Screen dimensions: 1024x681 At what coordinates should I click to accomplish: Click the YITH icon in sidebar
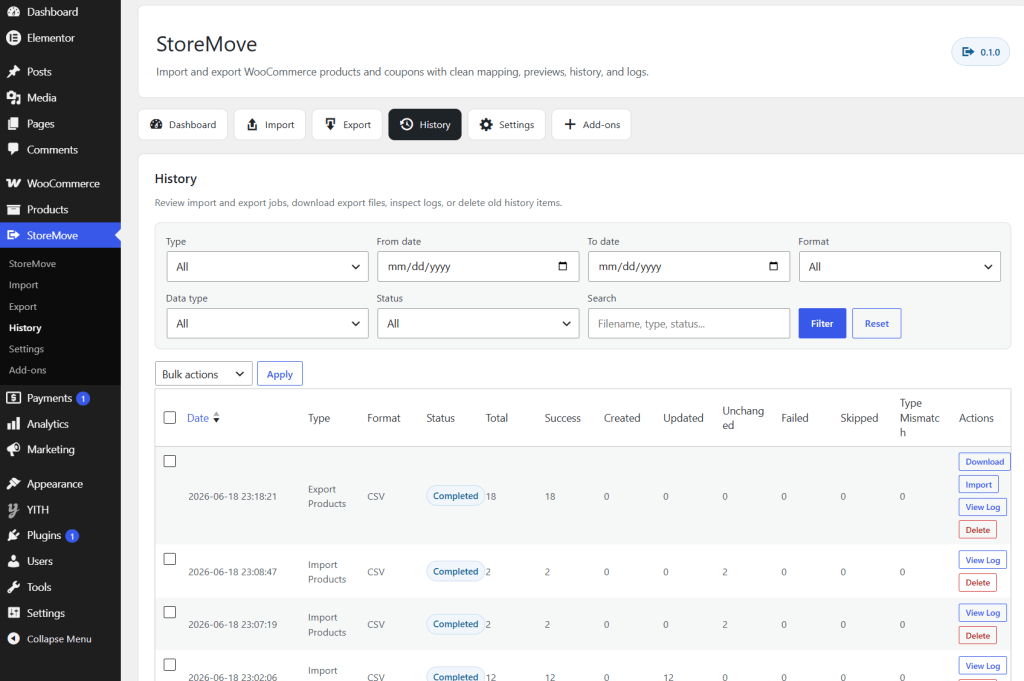[x=13, y=510]
